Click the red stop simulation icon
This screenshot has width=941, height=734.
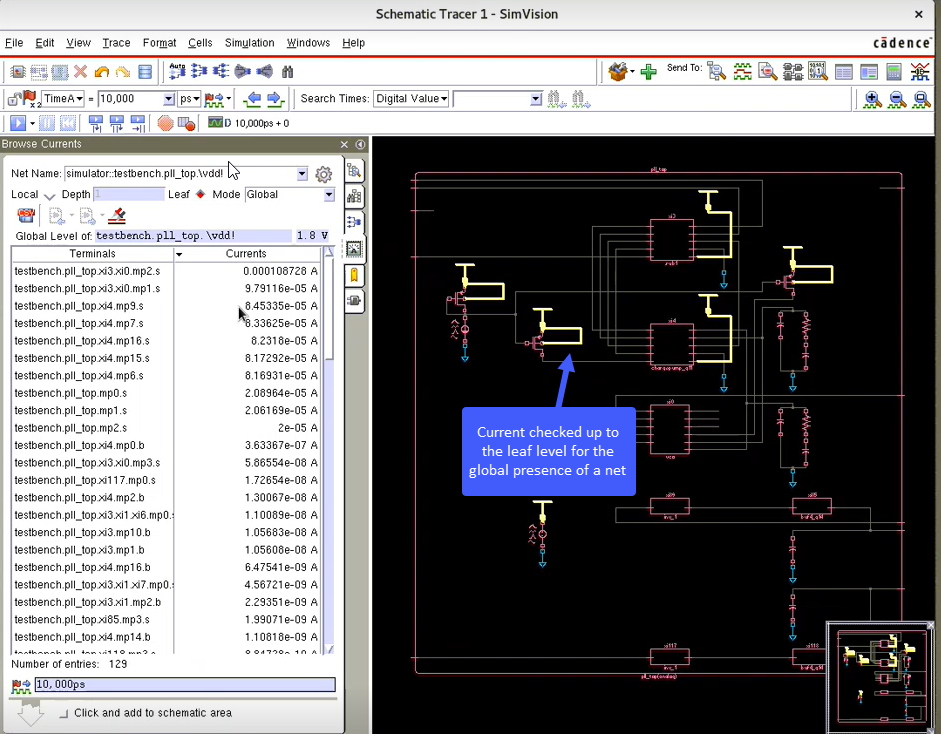(165, 123)
